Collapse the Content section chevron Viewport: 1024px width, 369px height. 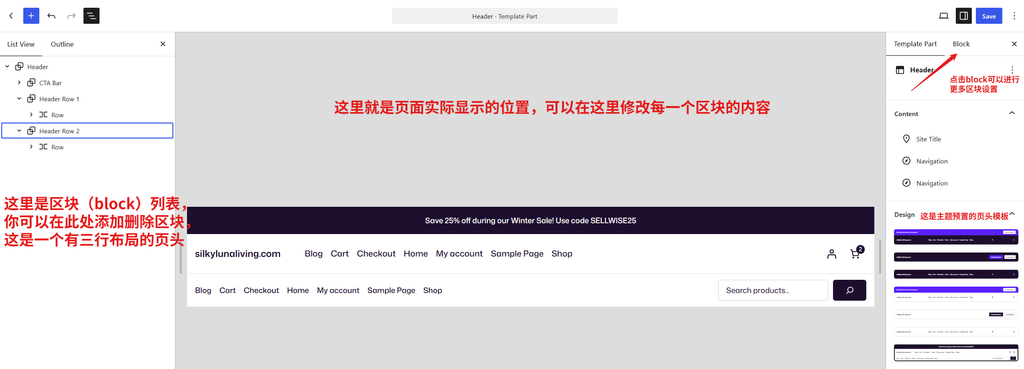[x=1012, y=114]
